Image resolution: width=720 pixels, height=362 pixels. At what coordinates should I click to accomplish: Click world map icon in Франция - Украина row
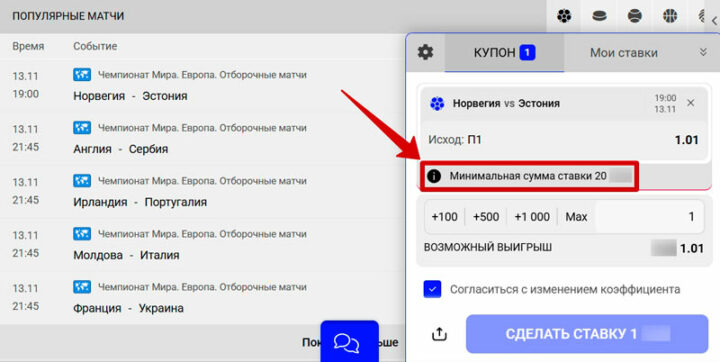tap(82, 287)
